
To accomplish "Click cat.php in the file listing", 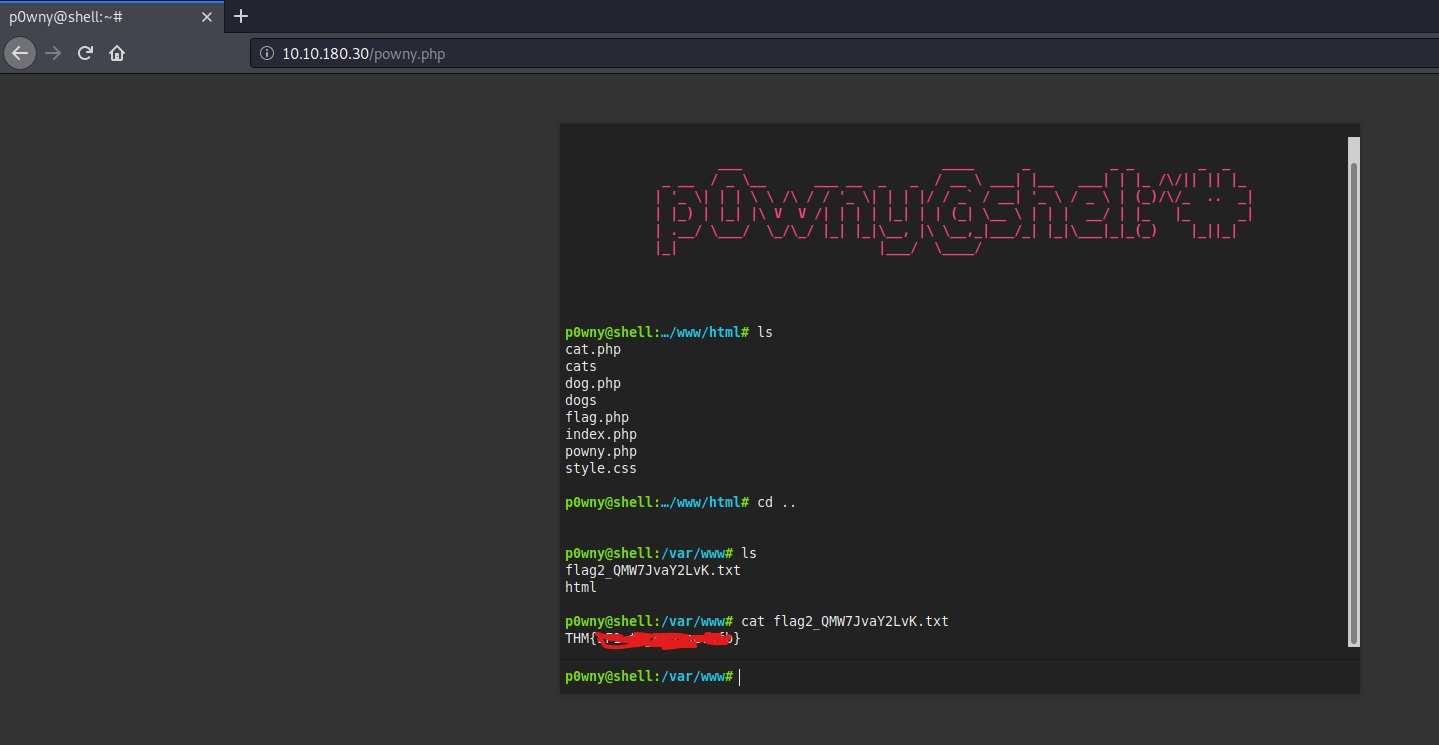I will [x=593, y=349].
